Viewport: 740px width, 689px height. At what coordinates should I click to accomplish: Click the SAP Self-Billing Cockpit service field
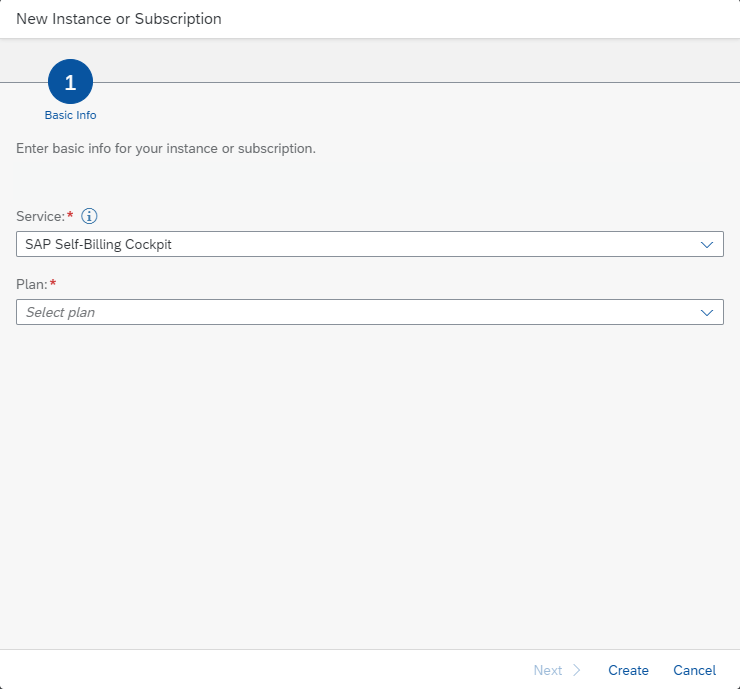(x=370, y=244)
